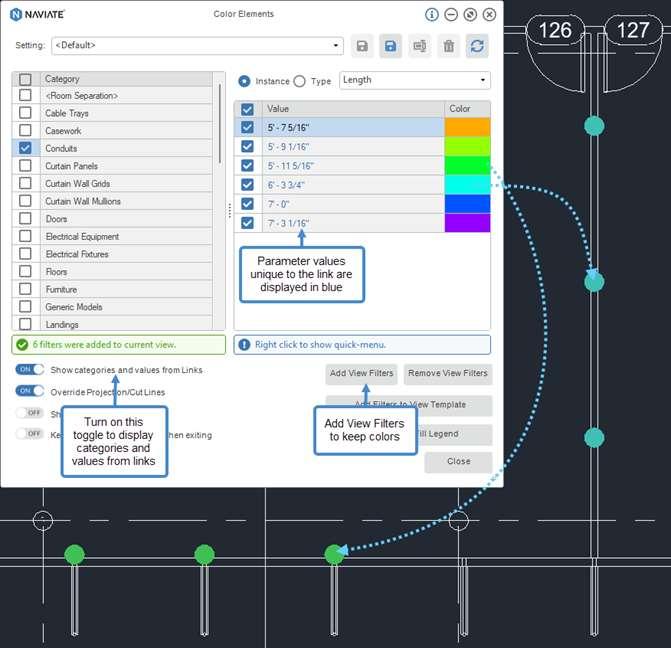Open the Setting Default dropdown

(x=197, y=45)
